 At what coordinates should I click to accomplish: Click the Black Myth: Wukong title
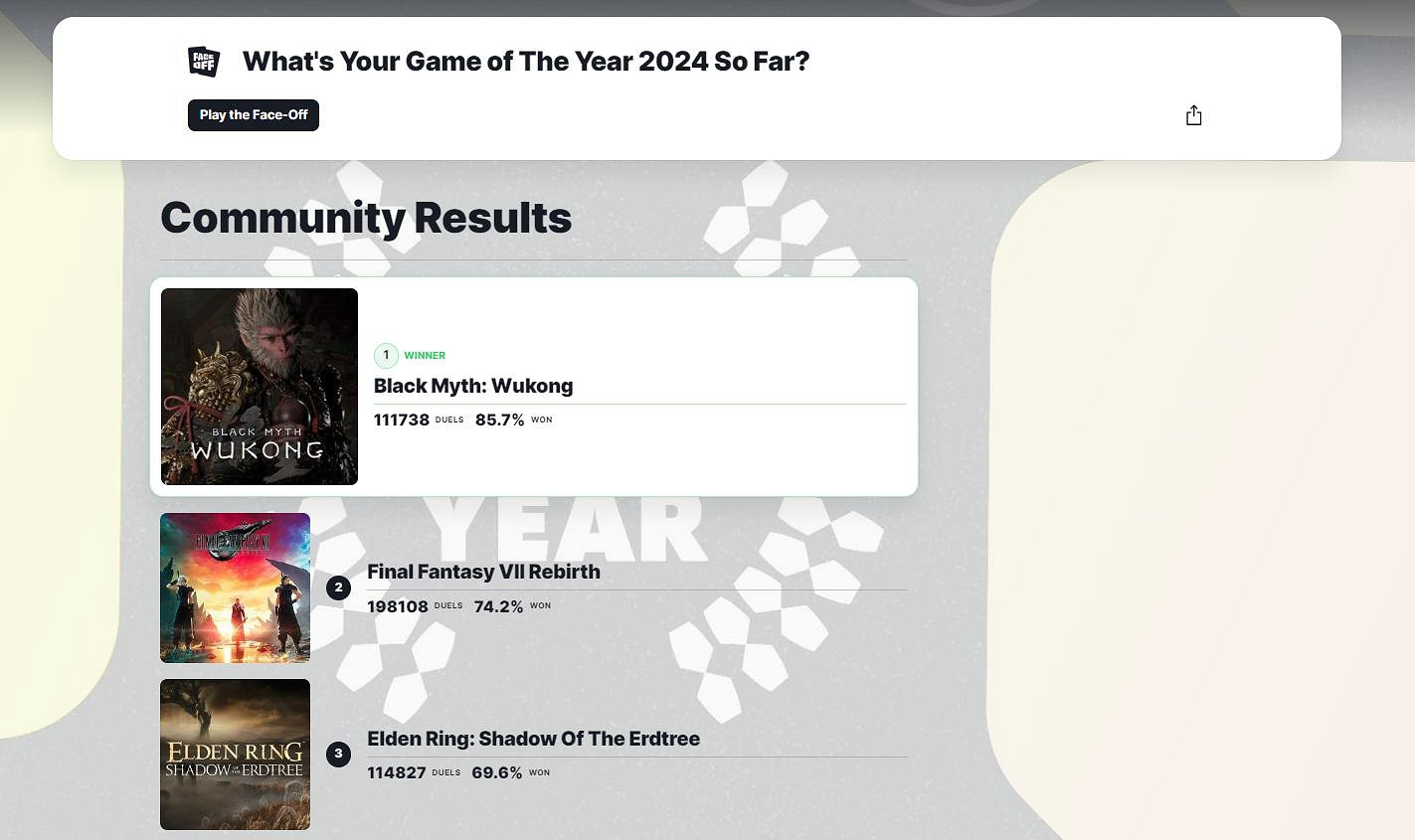pyautogui.click(x=473, y=386)
